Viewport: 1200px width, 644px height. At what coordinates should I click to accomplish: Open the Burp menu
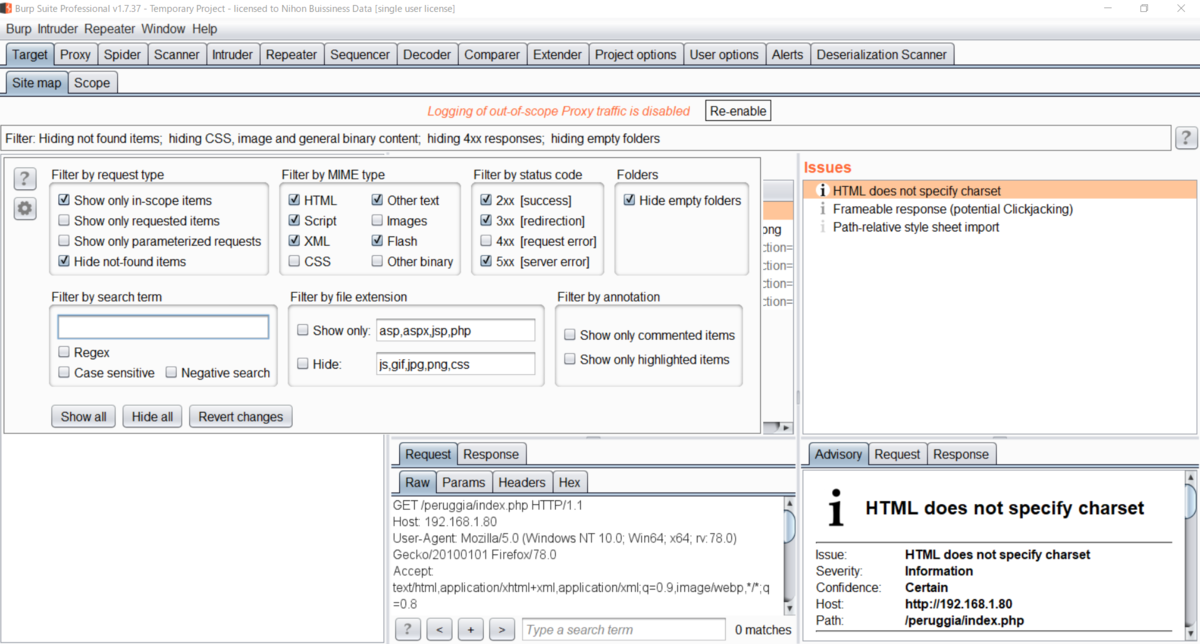click(19, 29)
